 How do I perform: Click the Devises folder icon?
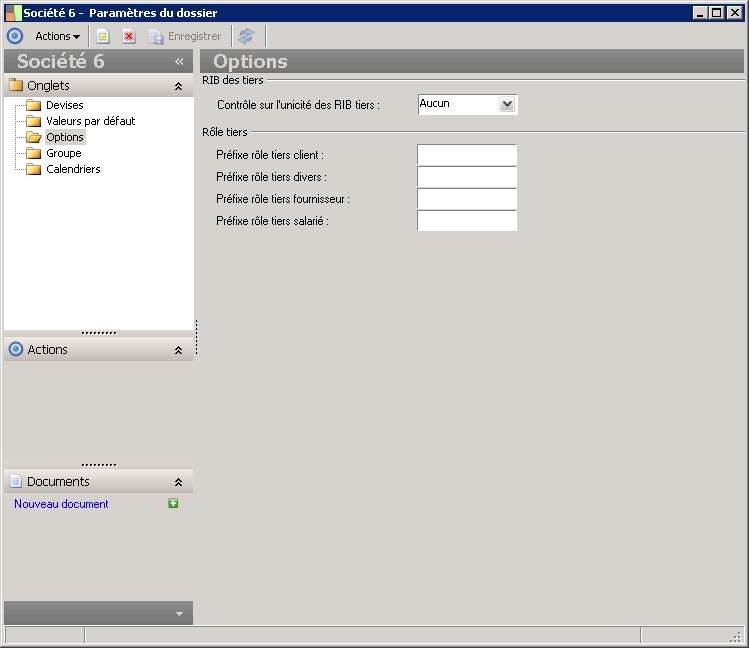click(33, 105)
